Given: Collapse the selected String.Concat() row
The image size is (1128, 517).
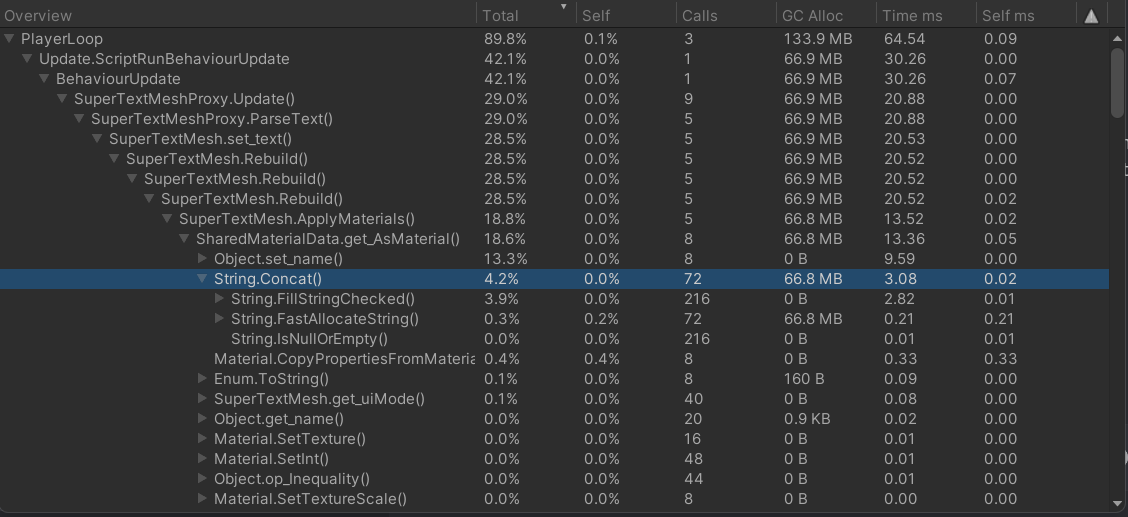Looking at the screenshot, I should 202,279.
